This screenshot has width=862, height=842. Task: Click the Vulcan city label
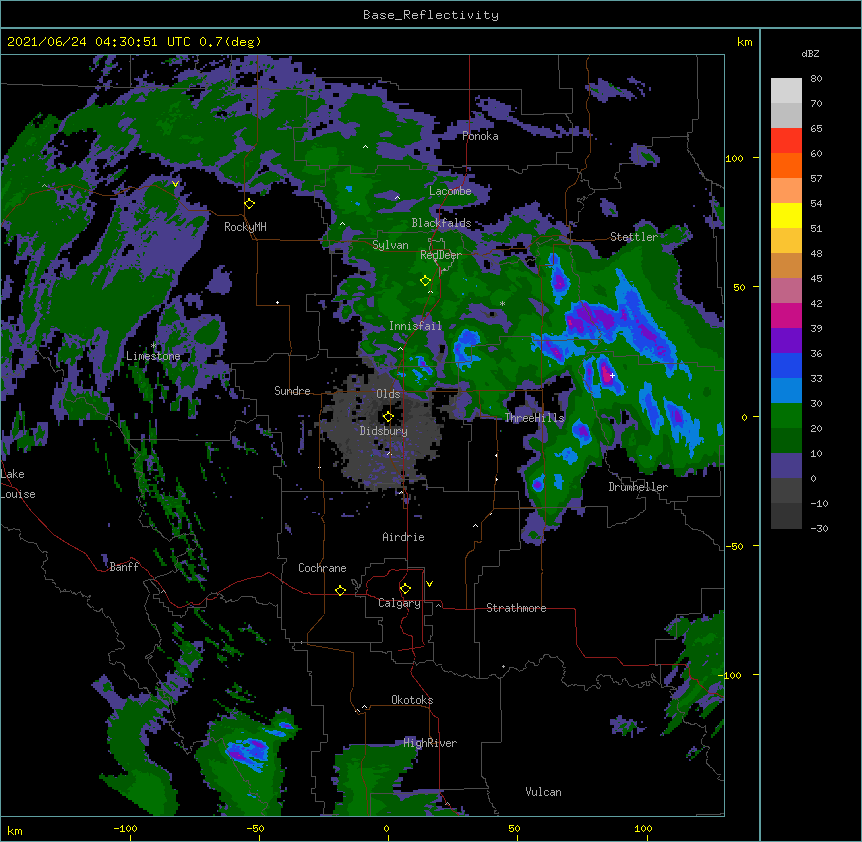coord(543,792)
